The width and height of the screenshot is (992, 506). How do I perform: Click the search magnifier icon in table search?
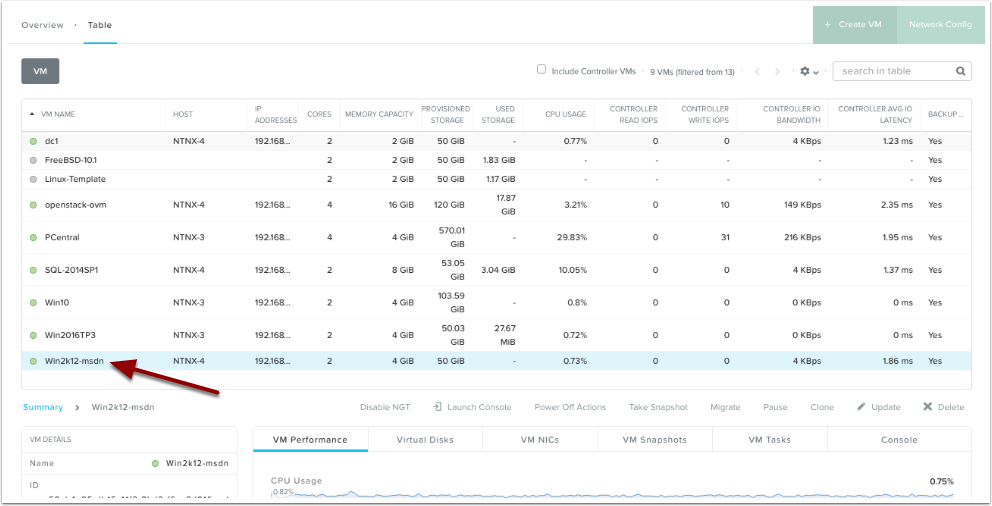960,71
